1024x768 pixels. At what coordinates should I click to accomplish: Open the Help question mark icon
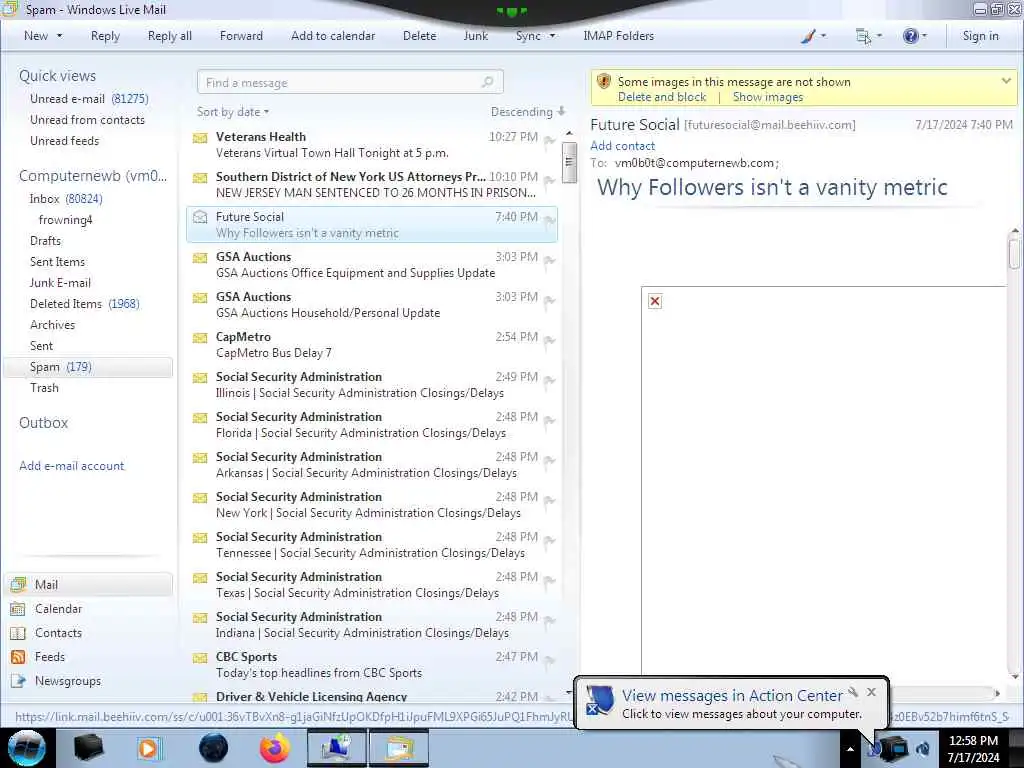(x=910, y=36)
